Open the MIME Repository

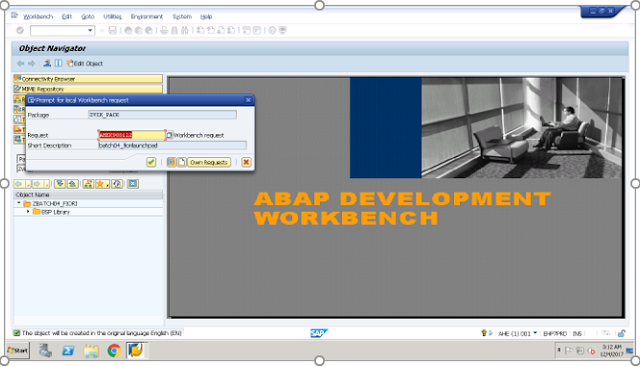pyautogui.click(x=88, y=89)
